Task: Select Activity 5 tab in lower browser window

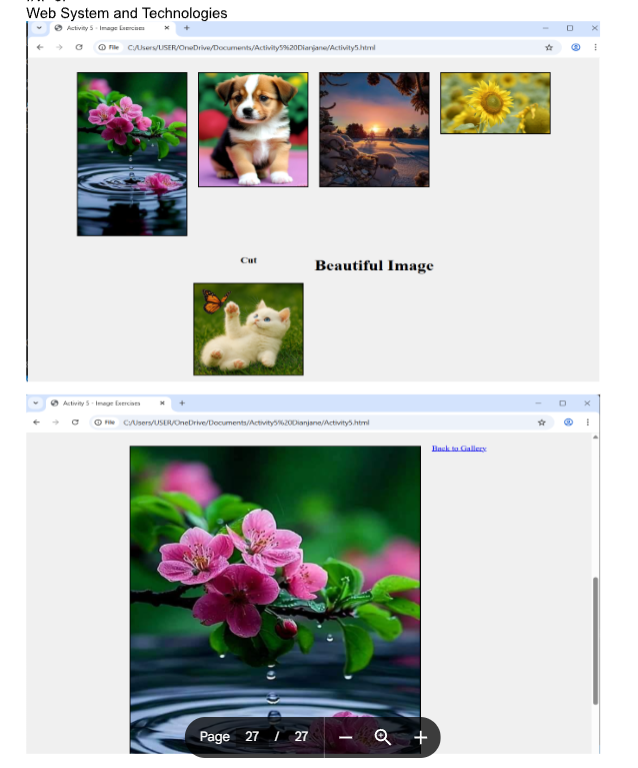Action: click(x=101, y=403)
